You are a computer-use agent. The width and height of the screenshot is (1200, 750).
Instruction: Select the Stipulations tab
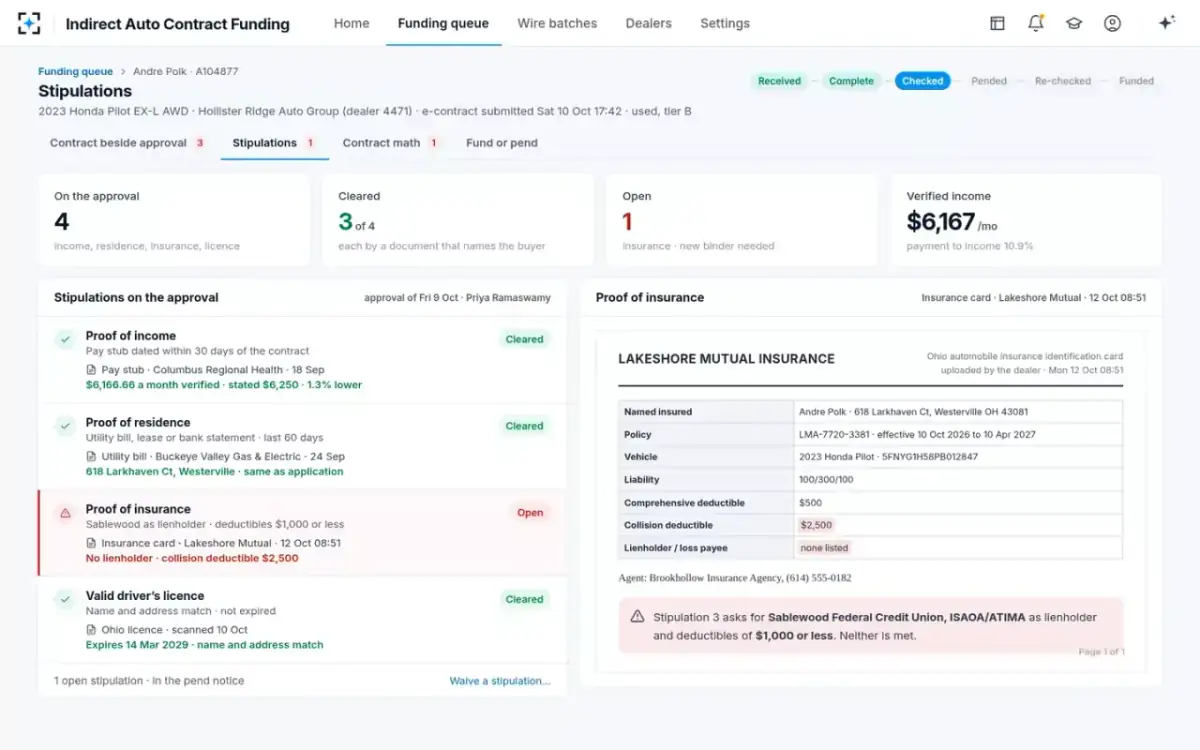point(274,143)
